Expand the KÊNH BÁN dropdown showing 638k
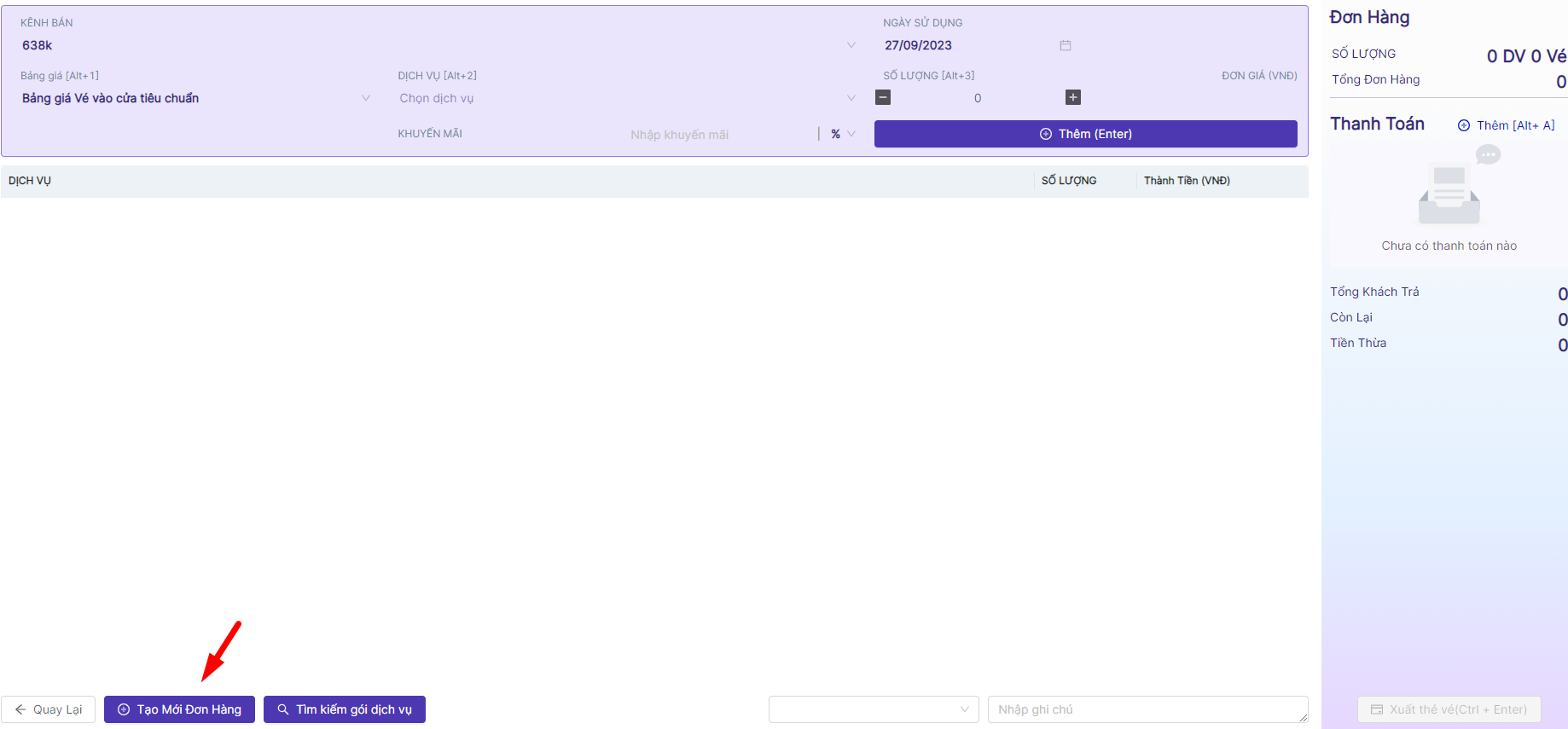 [439, 45]
